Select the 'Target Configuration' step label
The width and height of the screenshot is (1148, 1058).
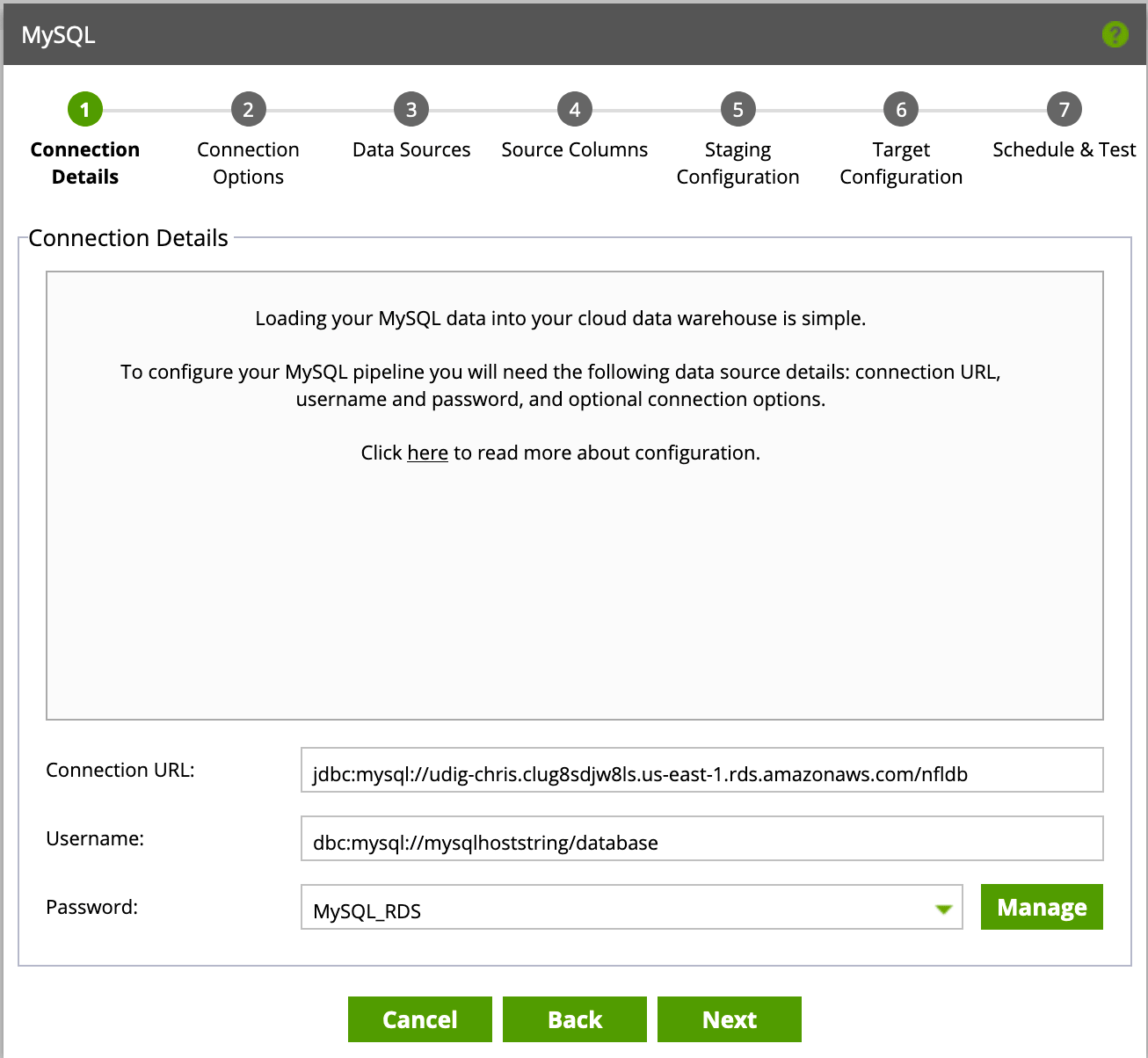tap(901, 163)
